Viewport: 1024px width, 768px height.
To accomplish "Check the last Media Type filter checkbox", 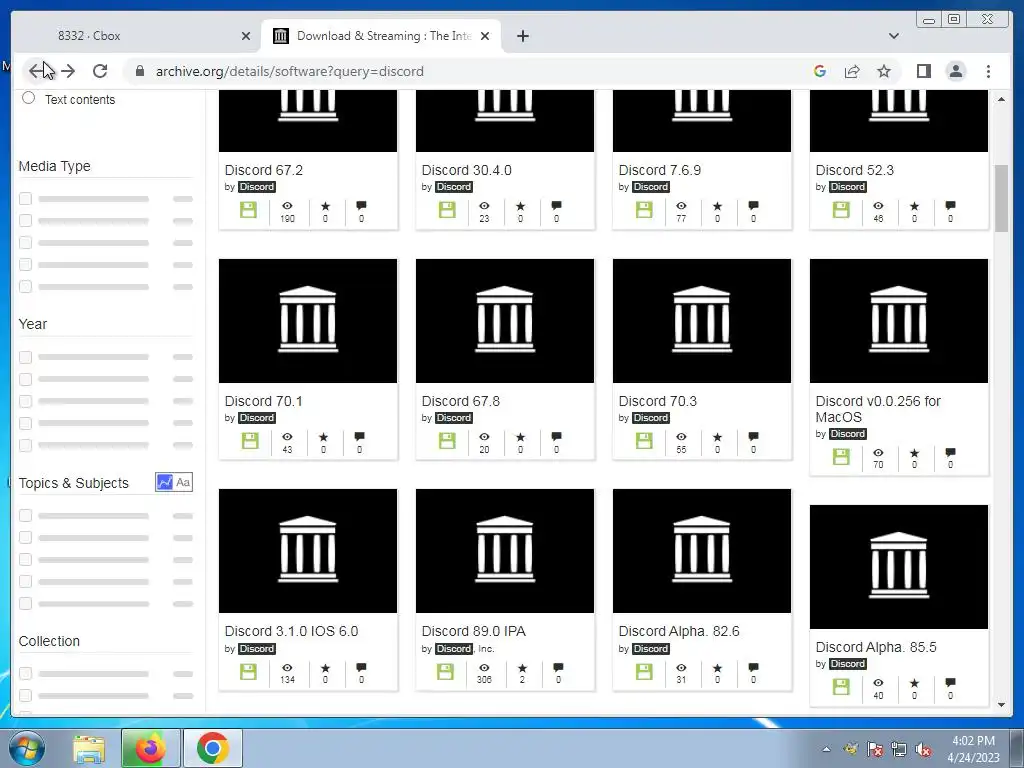I will click(25, 286).
